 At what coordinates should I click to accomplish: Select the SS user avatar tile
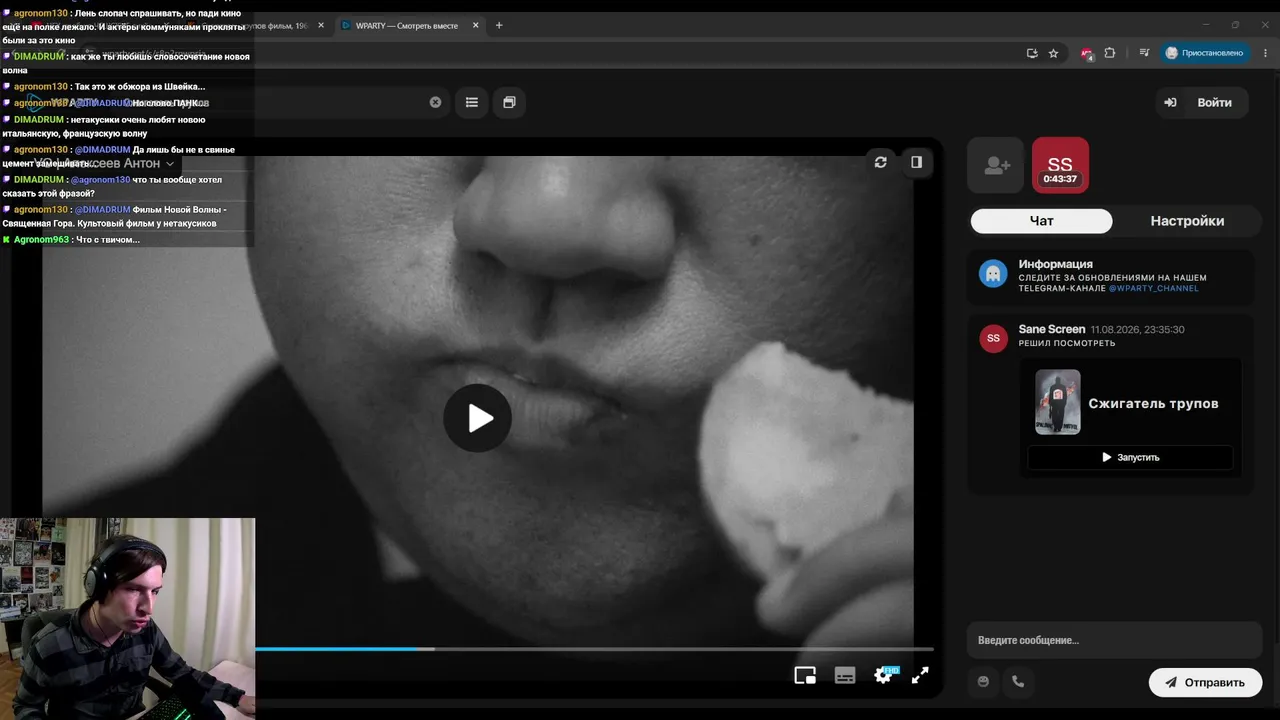click(1060, 165)
